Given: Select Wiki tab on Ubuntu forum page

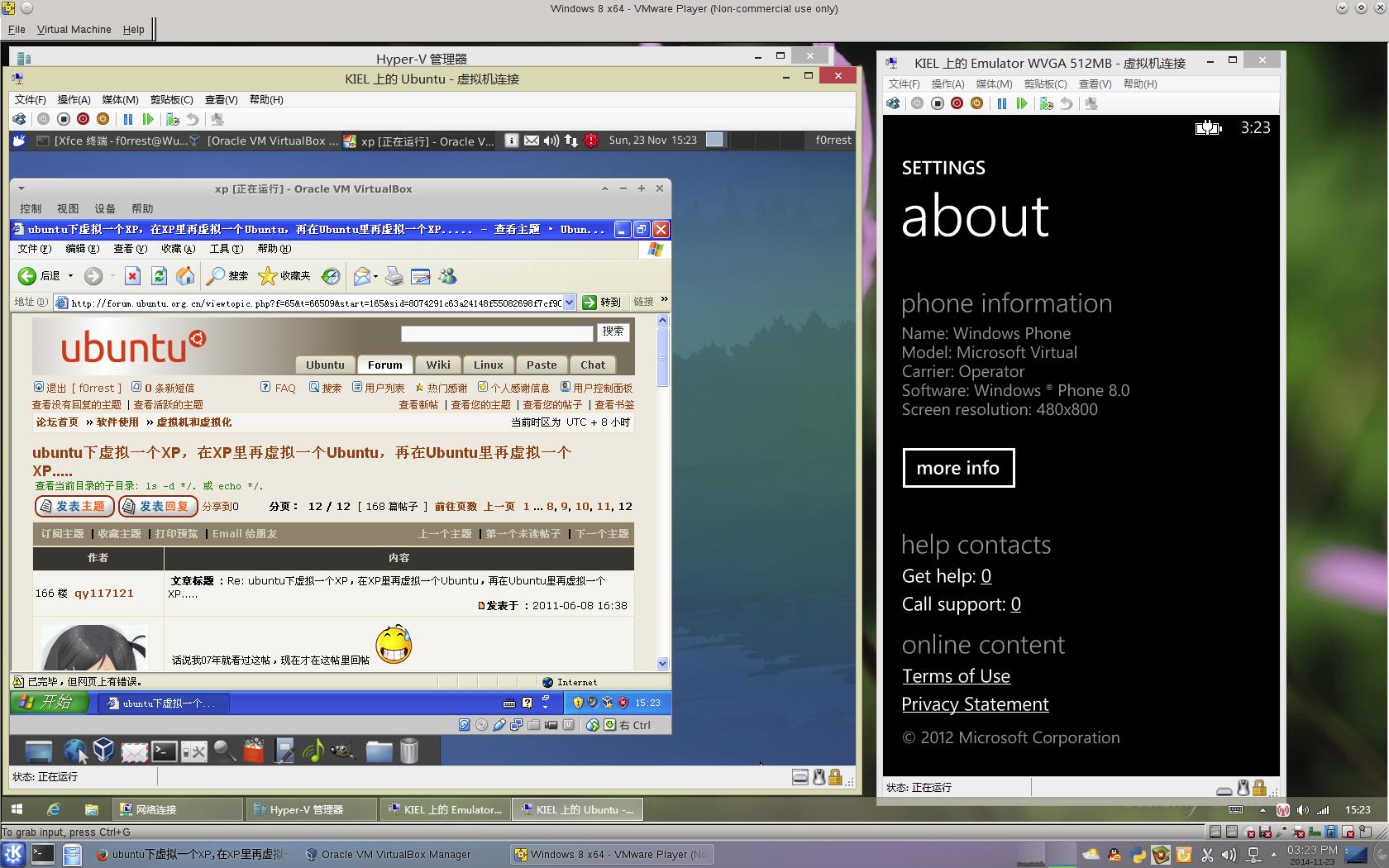Looking at the screenshot, I should pos(438,365).
